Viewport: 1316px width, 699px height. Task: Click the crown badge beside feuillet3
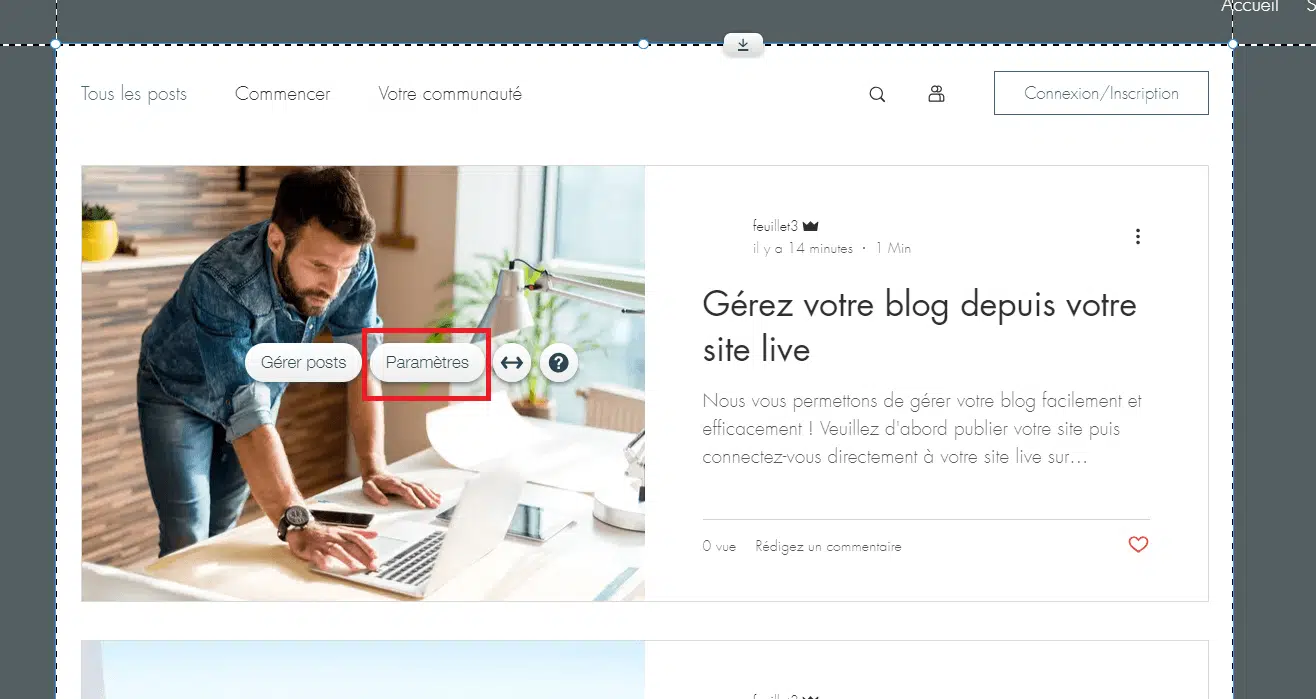(x=811, y=227)
